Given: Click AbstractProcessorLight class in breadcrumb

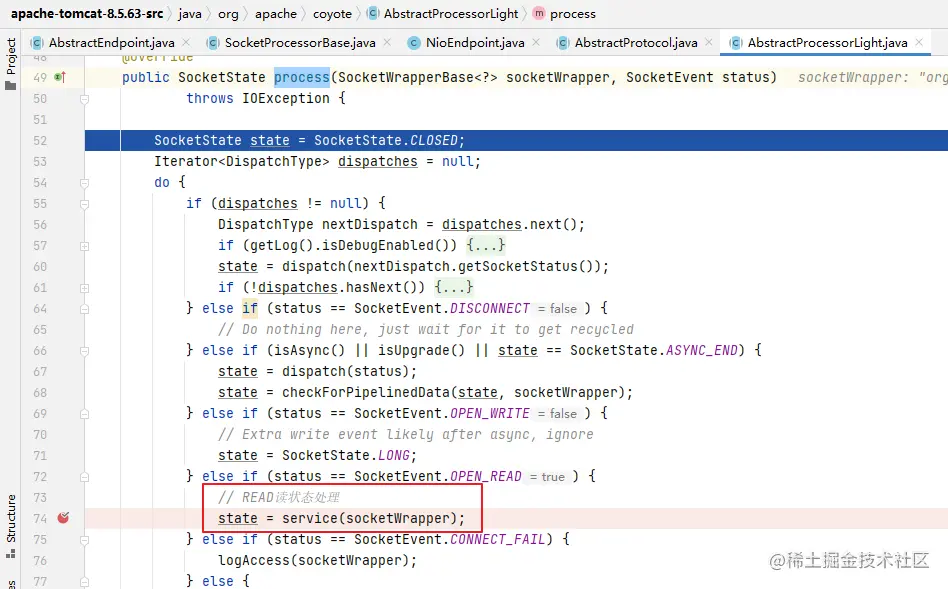Looking at the screenshot, I should click(451, 13).
